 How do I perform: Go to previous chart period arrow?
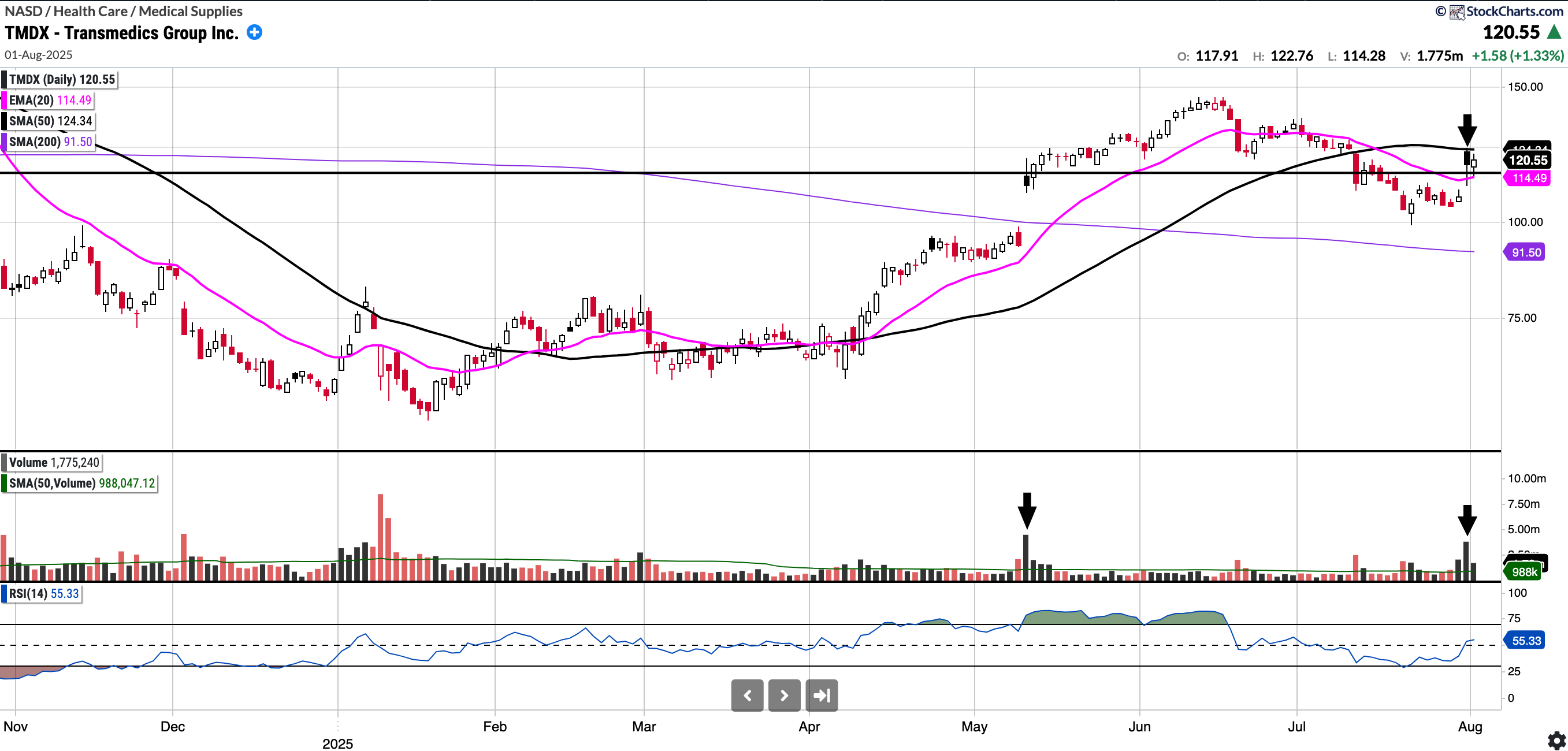[747, 695]
